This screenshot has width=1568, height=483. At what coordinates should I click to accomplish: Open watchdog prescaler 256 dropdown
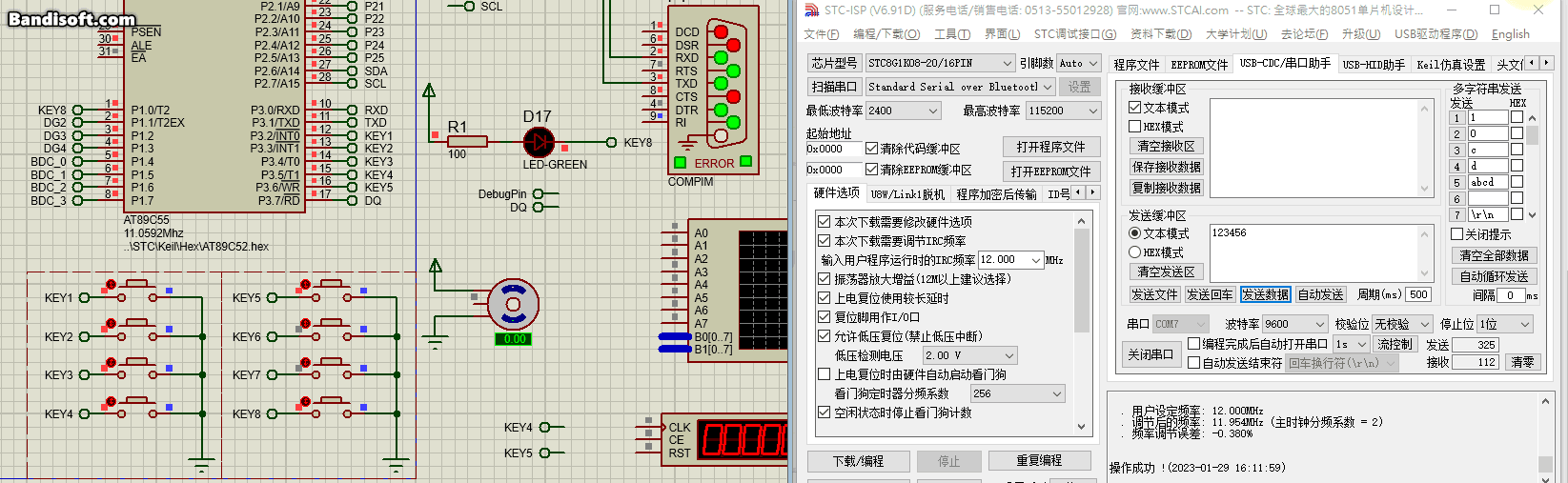pyautogui.click(x=1017, y=393)
